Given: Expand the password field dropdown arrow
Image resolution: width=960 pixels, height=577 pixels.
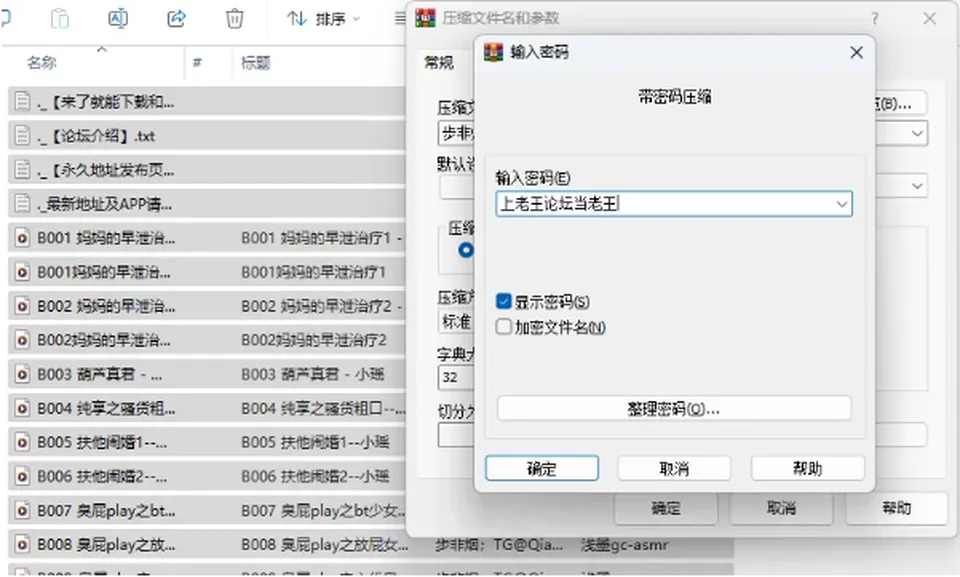Looking at the screenshot, I should [x=842, y=204].
